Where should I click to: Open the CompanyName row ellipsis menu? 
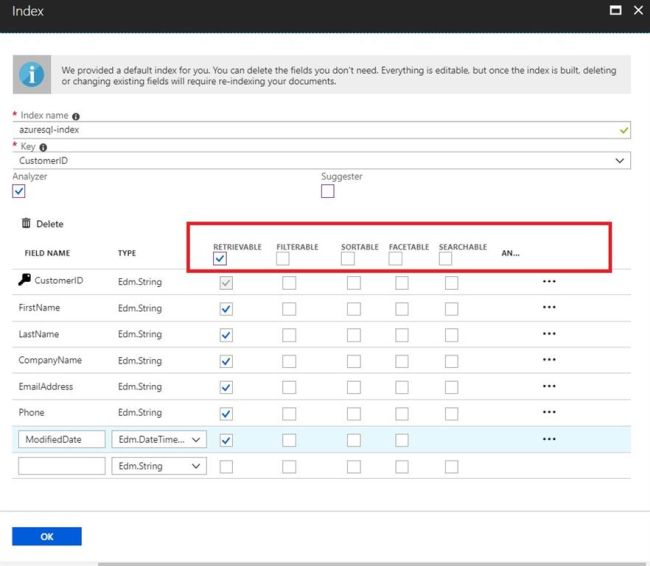549,360
